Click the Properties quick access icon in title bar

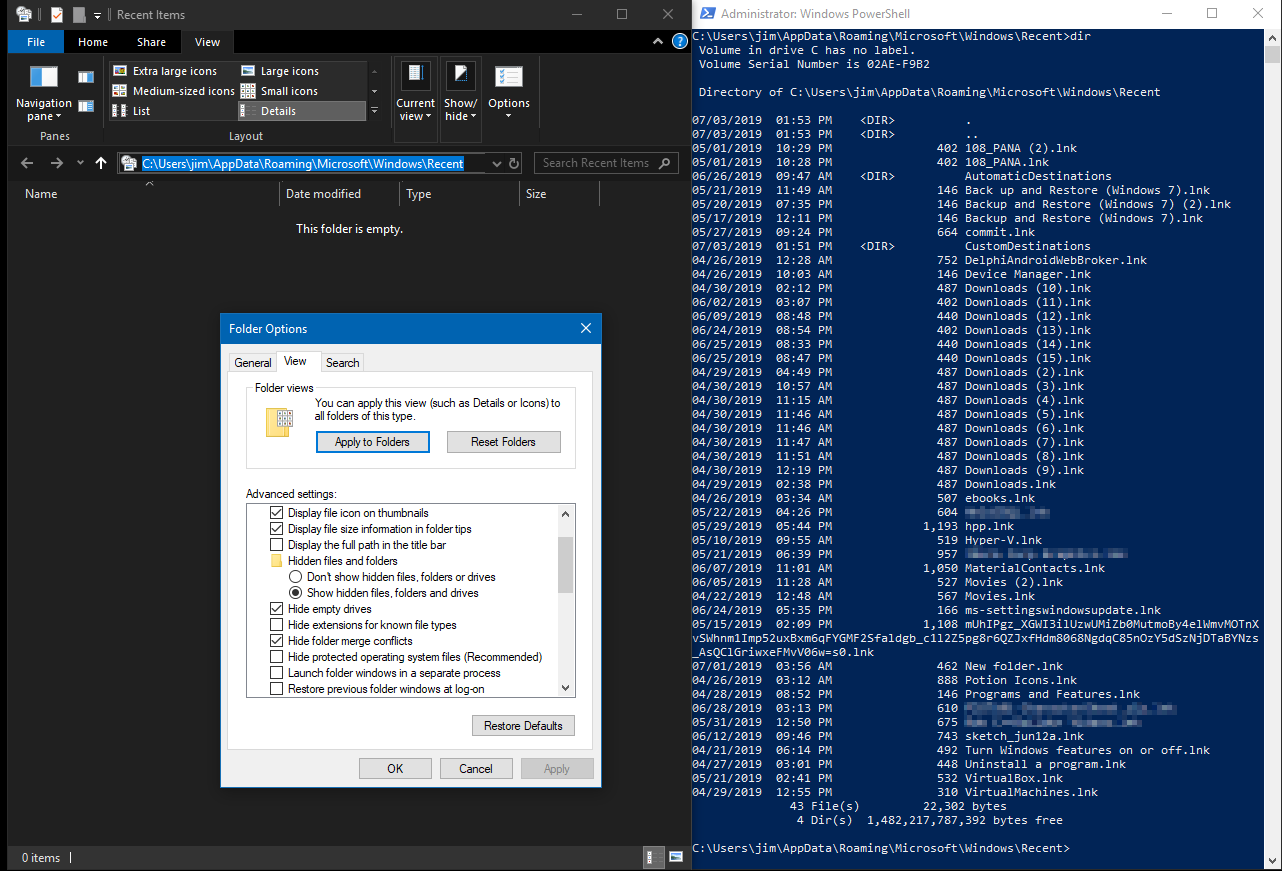coord(56,15)
